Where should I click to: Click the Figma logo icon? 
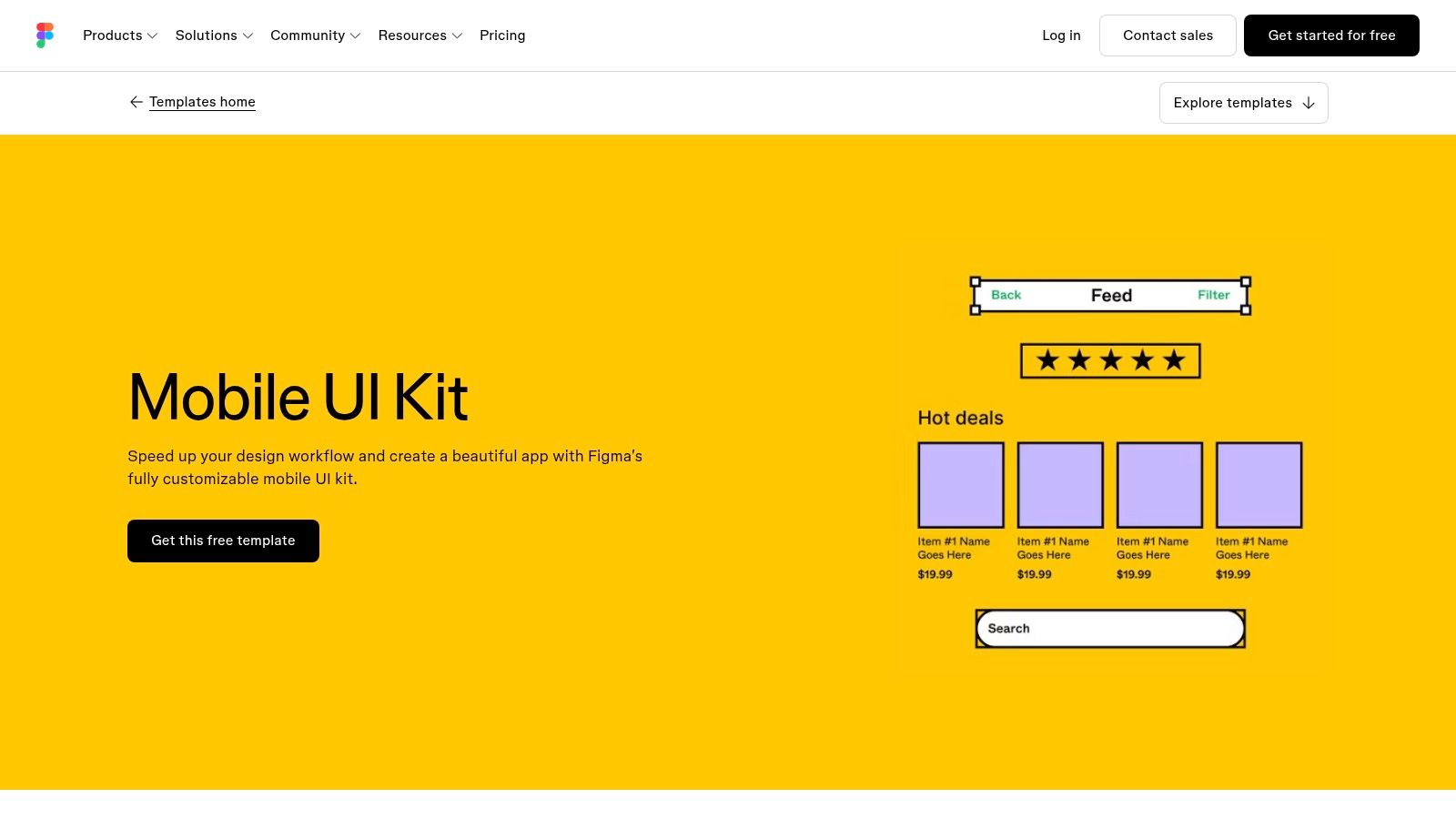45,35
